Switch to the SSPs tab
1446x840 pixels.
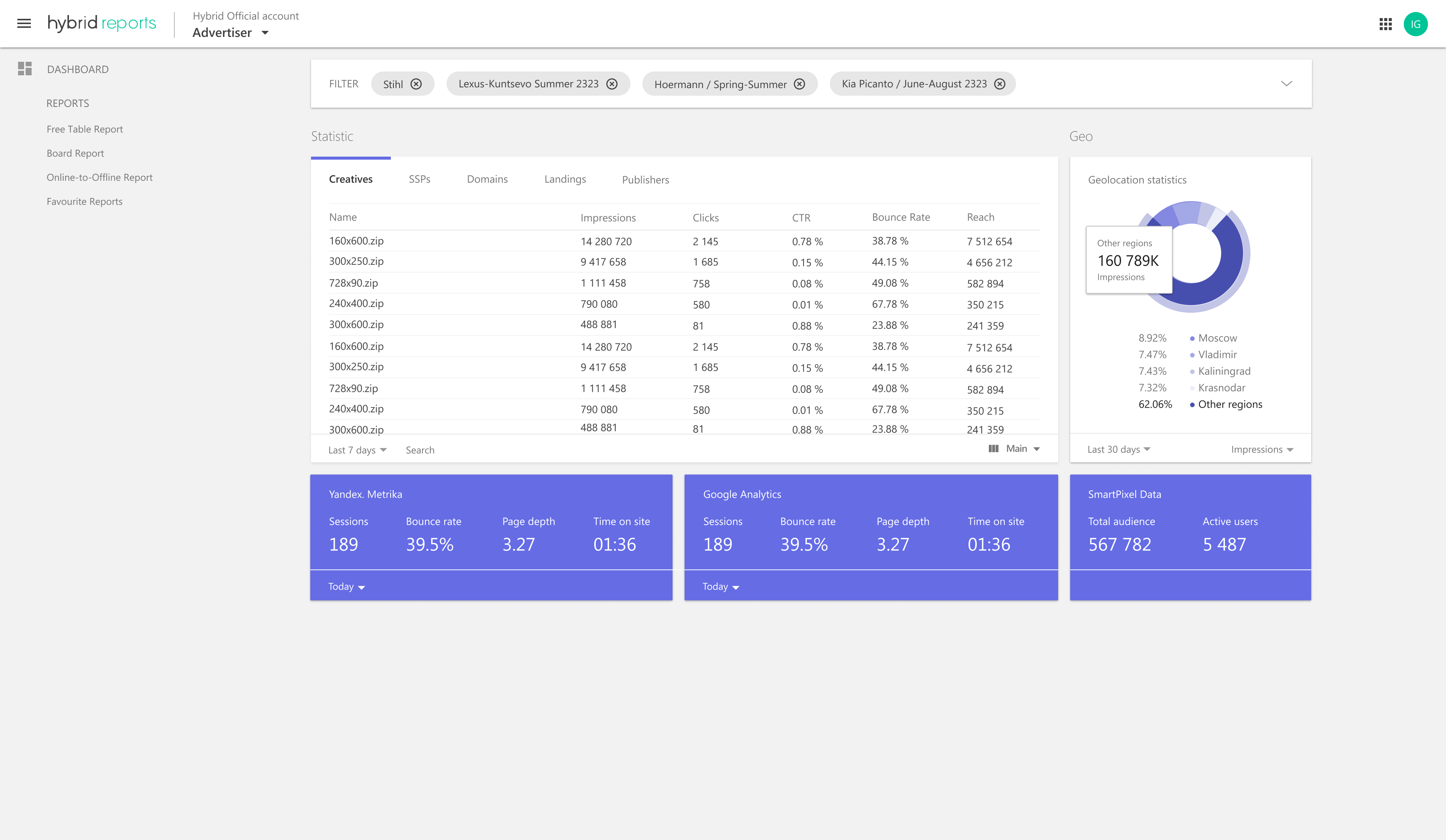pyautogui.click(x=419, y=180)
